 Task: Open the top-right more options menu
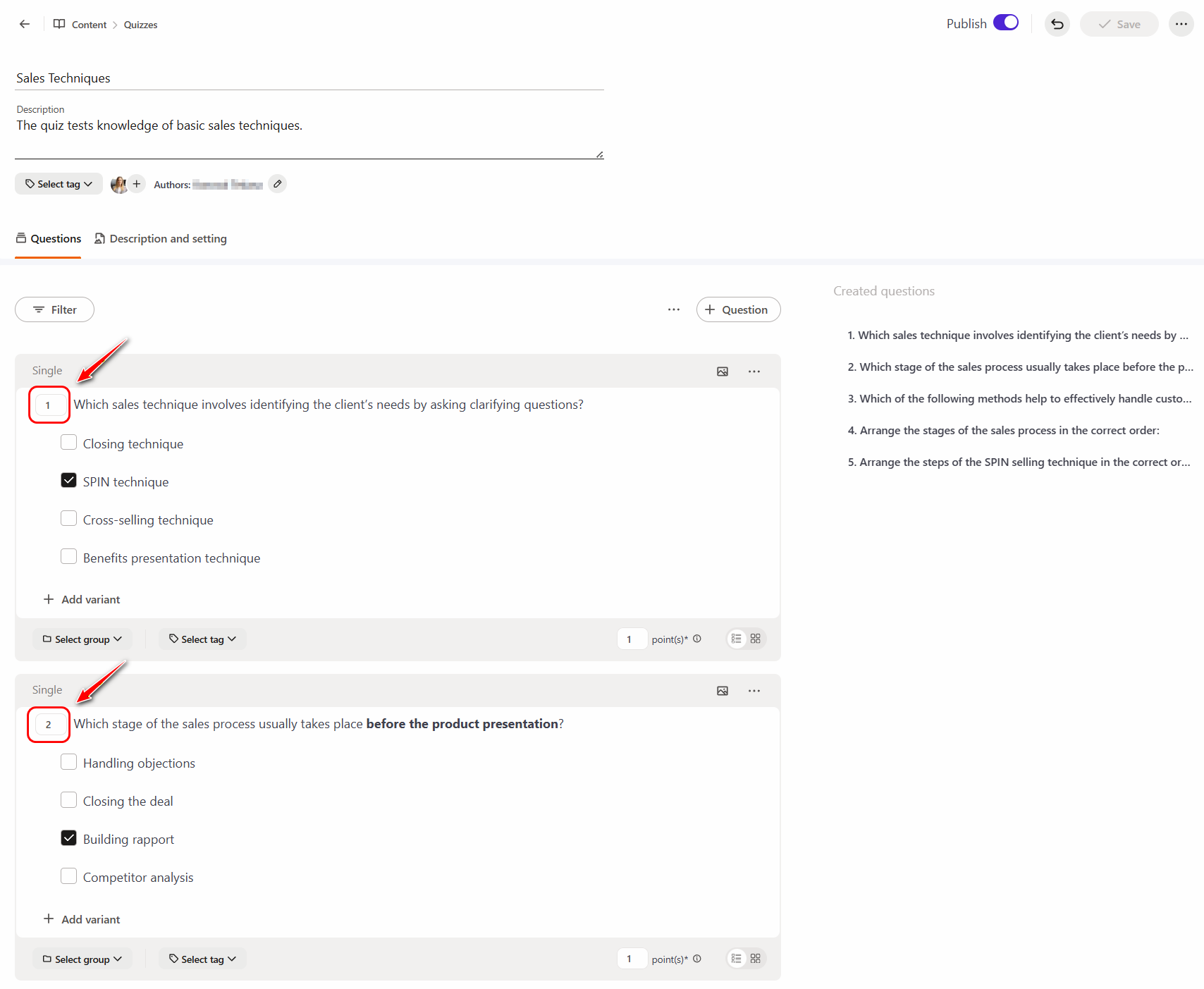click(1181, 24)
